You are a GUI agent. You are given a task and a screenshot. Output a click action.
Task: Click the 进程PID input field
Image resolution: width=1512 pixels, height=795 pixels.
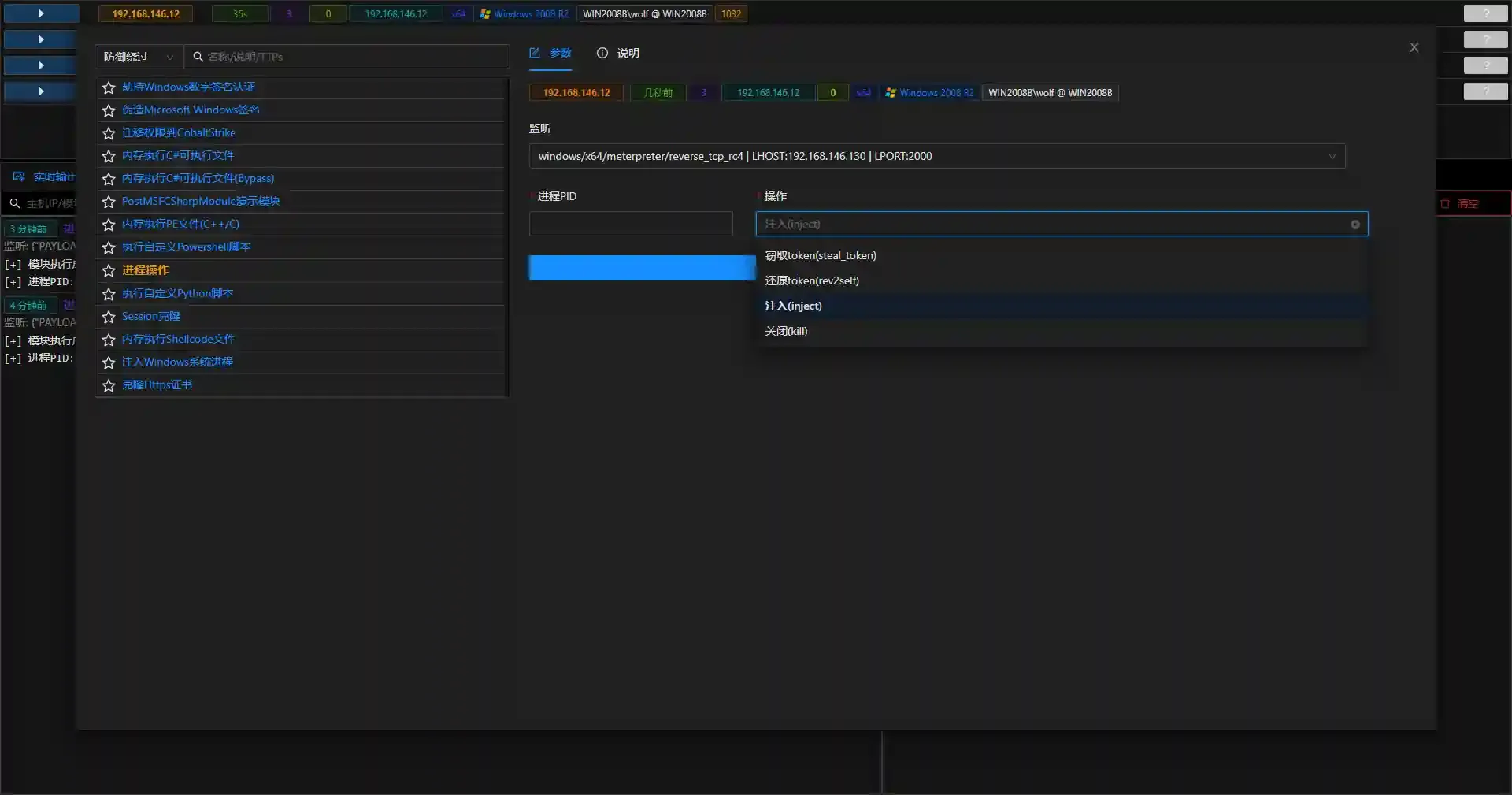[630, 225]
